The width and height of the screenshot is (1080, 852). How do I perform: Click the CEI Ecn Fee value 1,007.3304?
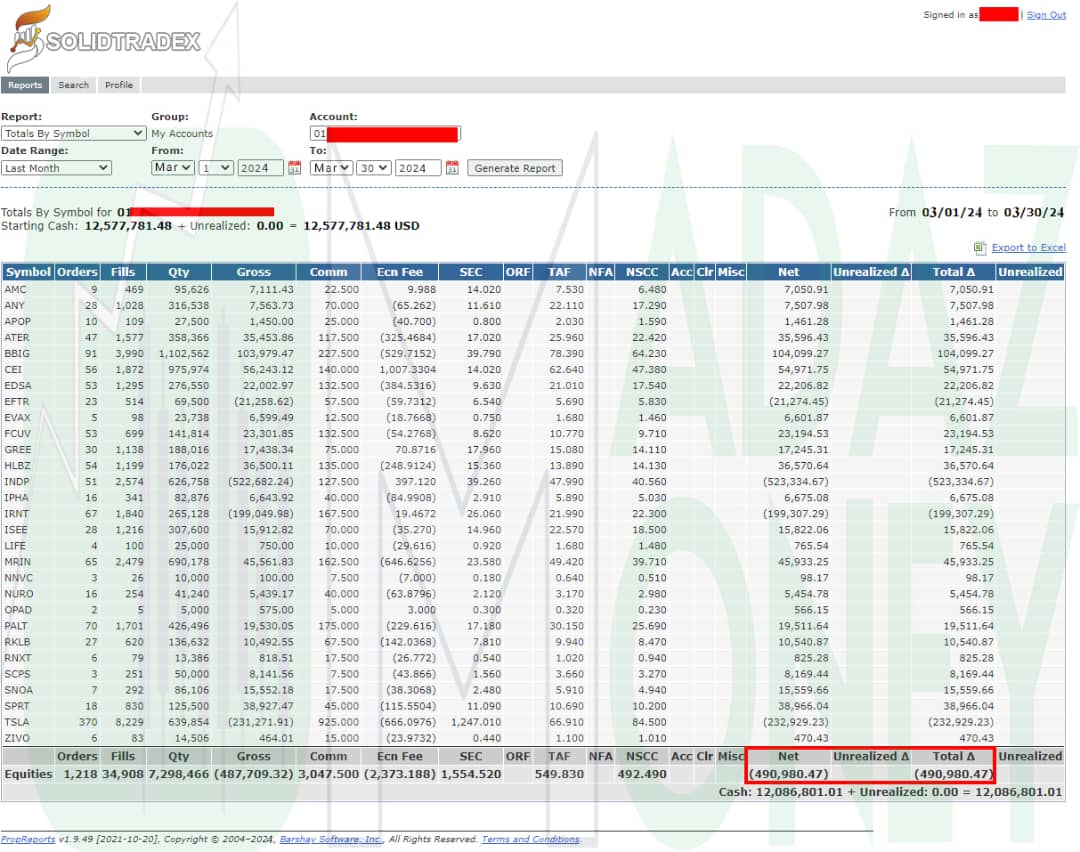407,370
